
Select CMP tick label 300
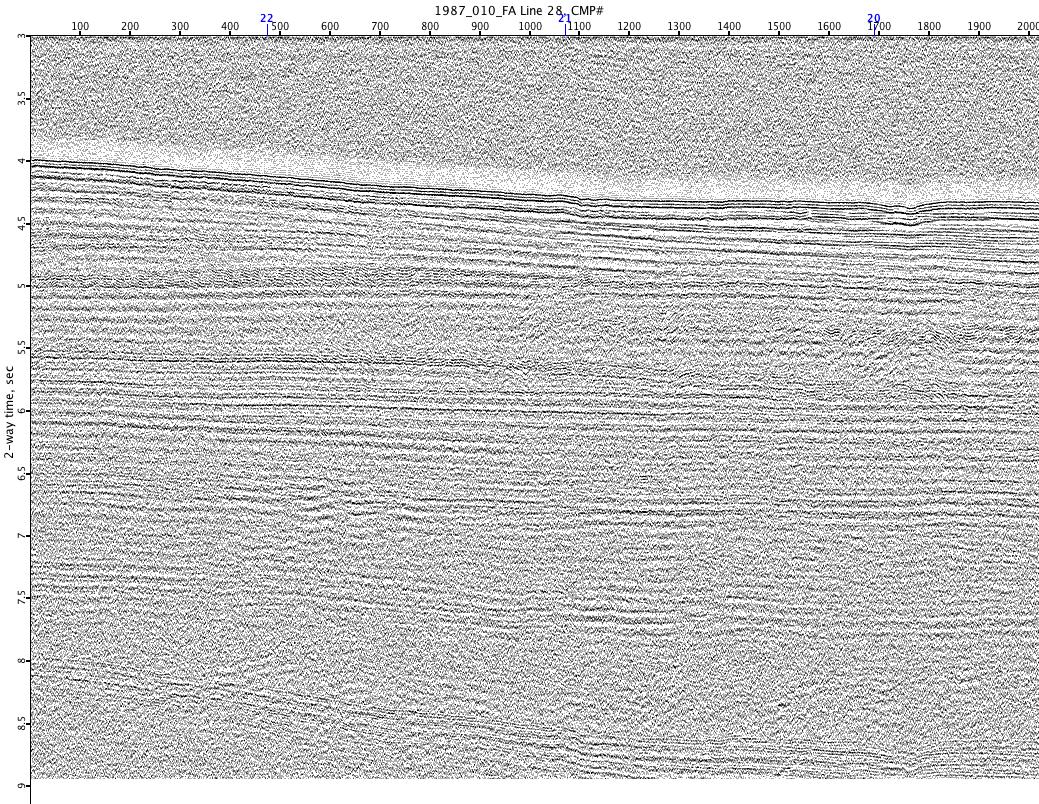coord(180,27)
